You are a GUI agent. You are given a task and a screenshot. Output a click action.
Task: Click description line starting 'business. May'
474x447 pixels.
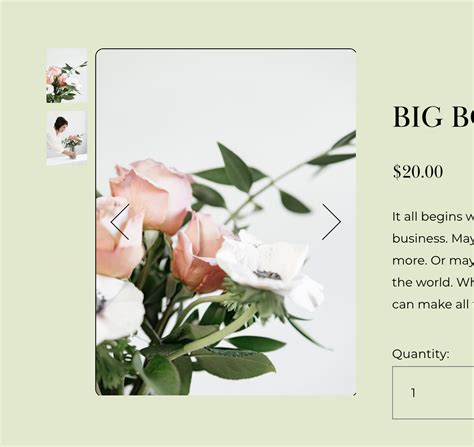coord(433,239)
